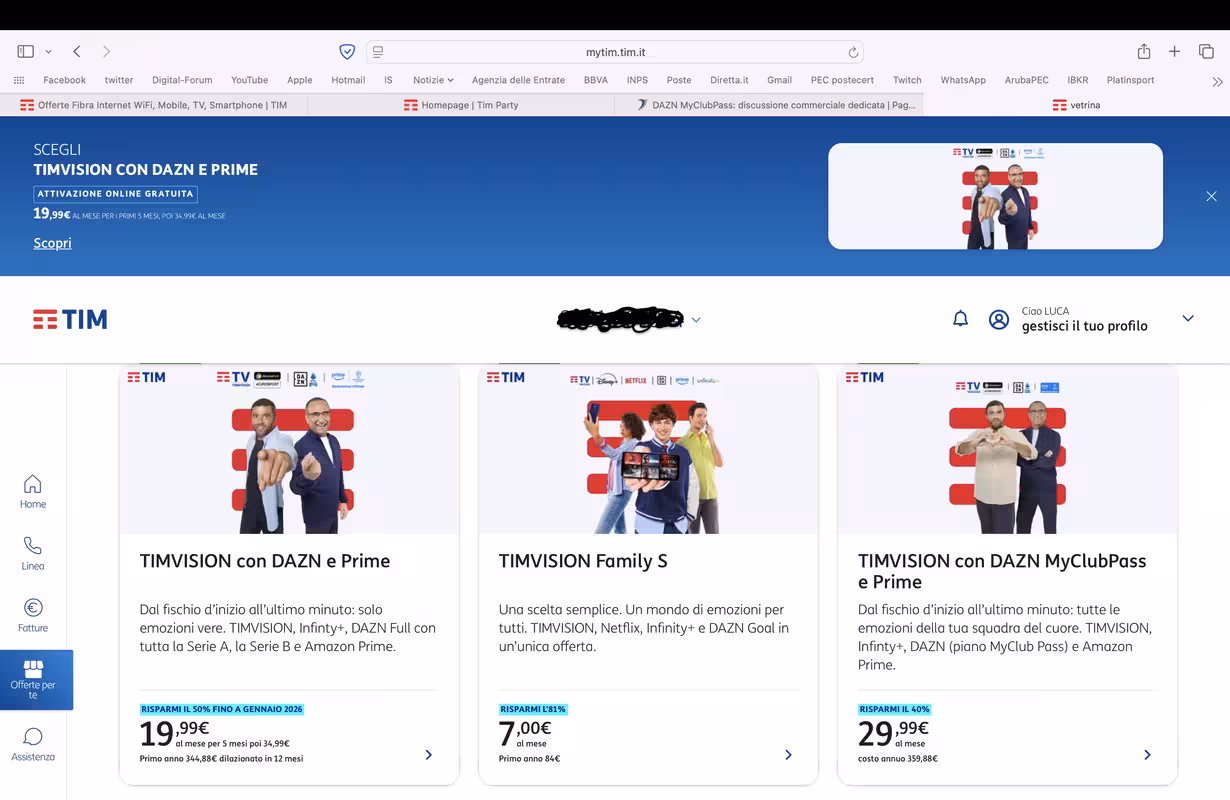Click TIMVISION con DAZN e Prime title
1230x800 pixels.
265,561
